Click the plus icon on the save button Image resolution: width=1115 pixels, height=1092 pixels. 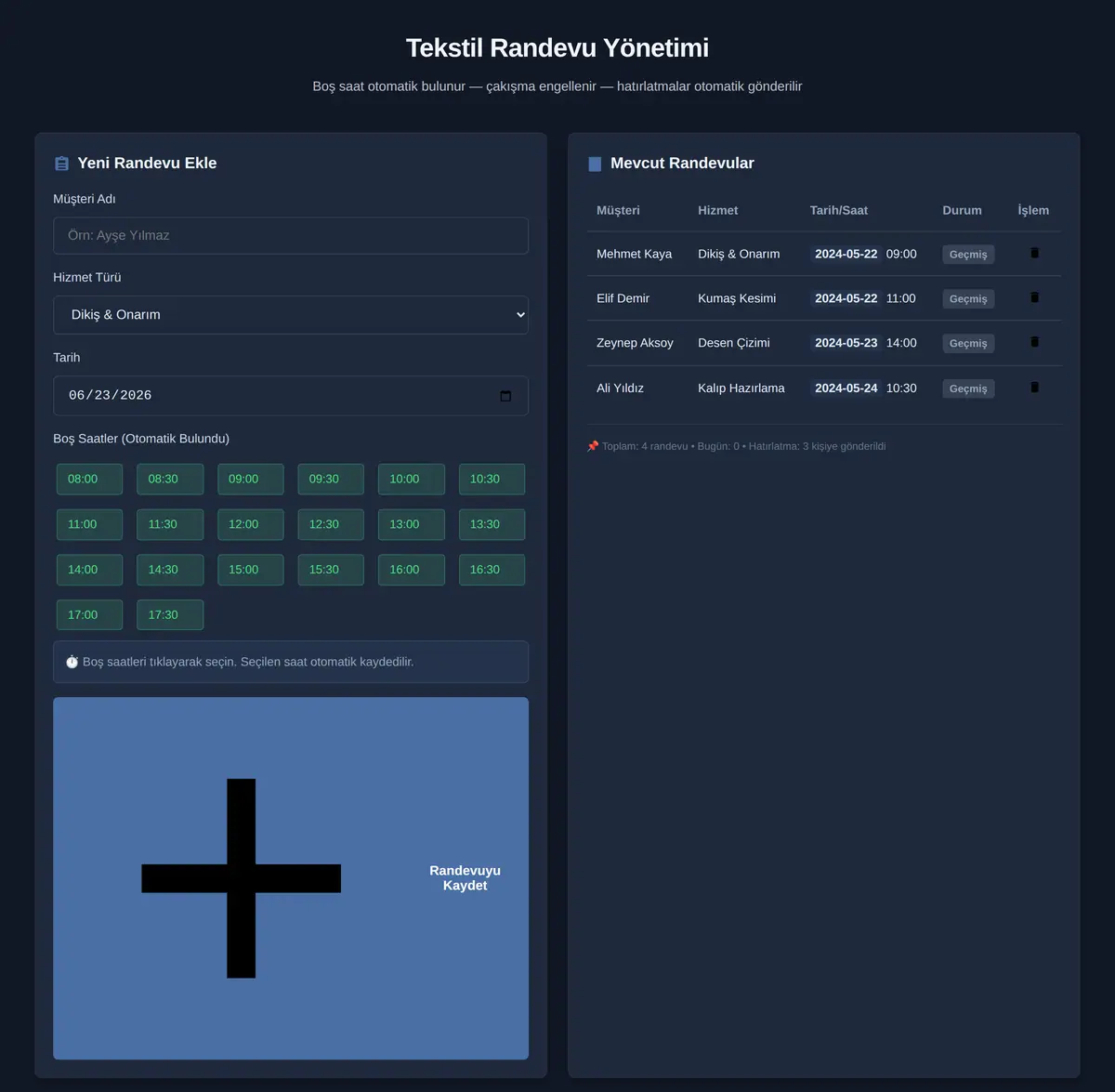coord(241,878)
